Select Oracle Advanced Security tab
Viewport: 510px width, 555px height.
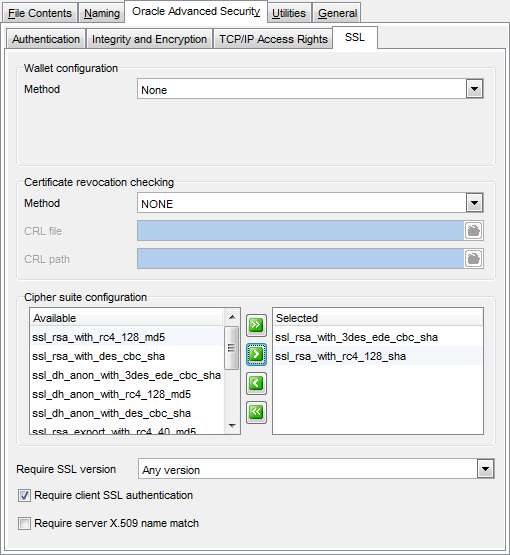click(196, 12)
